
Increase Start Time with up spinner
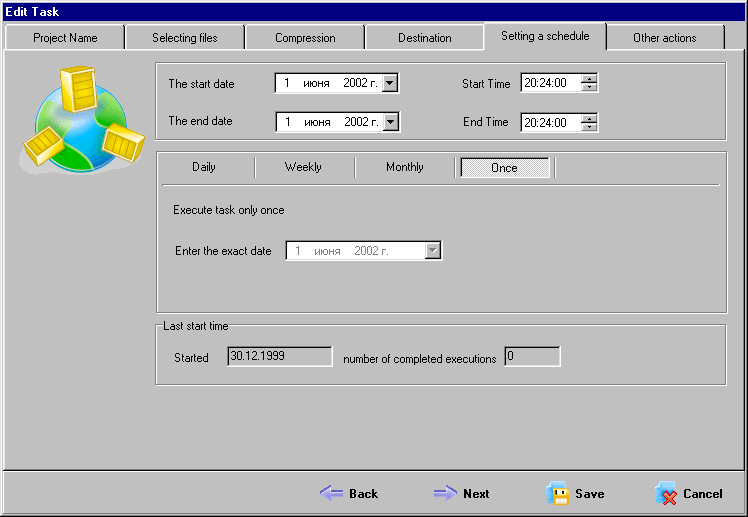tap(589, 79)
